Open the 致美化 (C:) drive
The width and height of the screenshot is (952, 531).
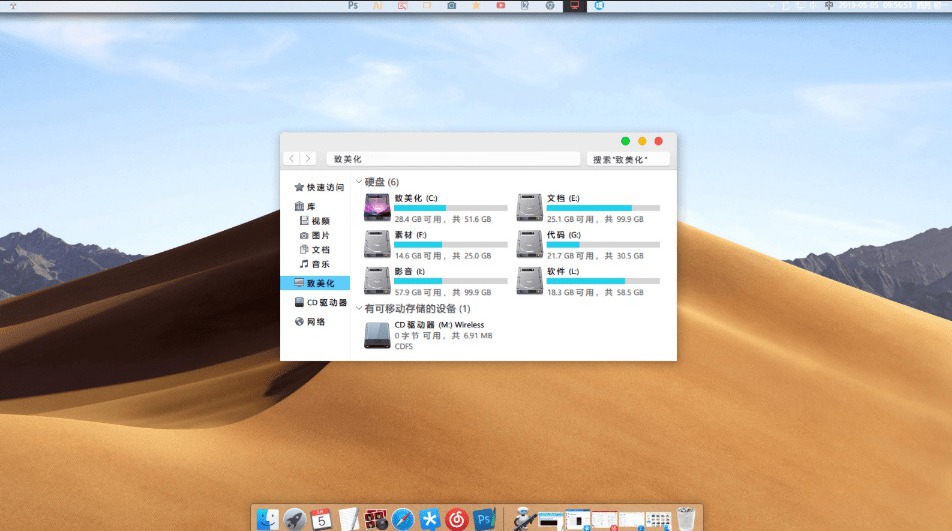tap(378, 208)
